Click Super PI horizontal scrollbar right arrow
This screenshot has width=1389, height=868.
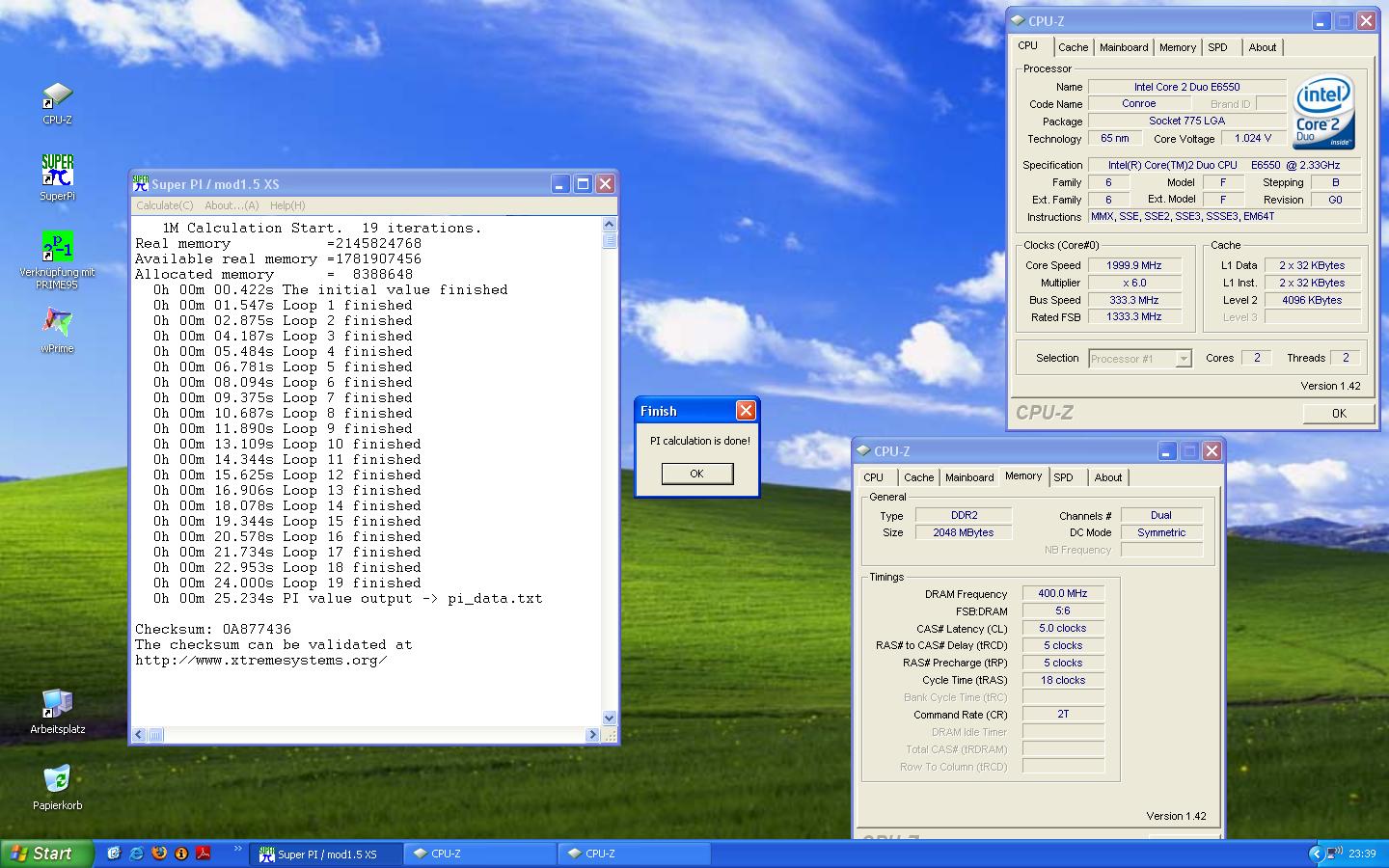pos(593,735)
